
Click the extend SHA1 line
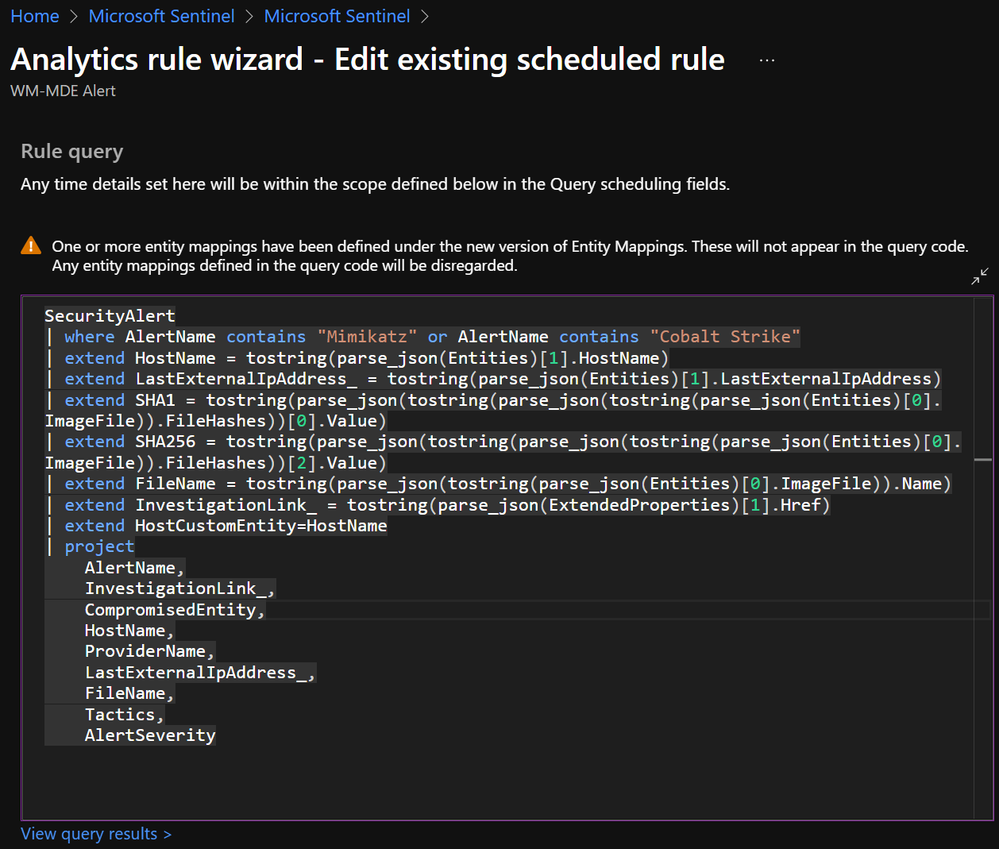click(492, 411)
